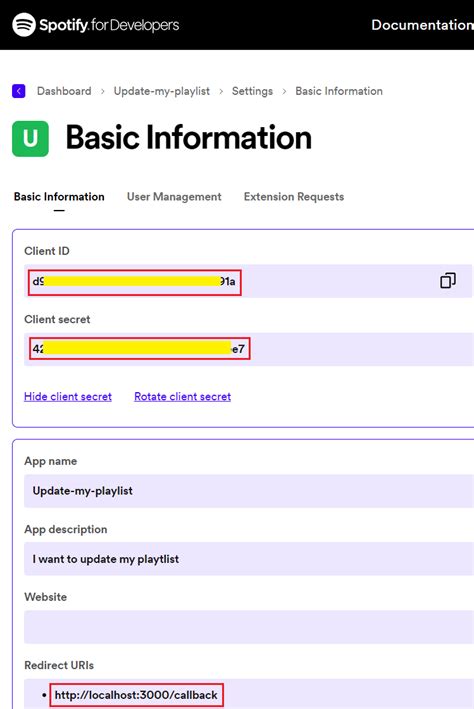
Task: Click Basic Information breadcrumb
Action: tap(339, 91)
